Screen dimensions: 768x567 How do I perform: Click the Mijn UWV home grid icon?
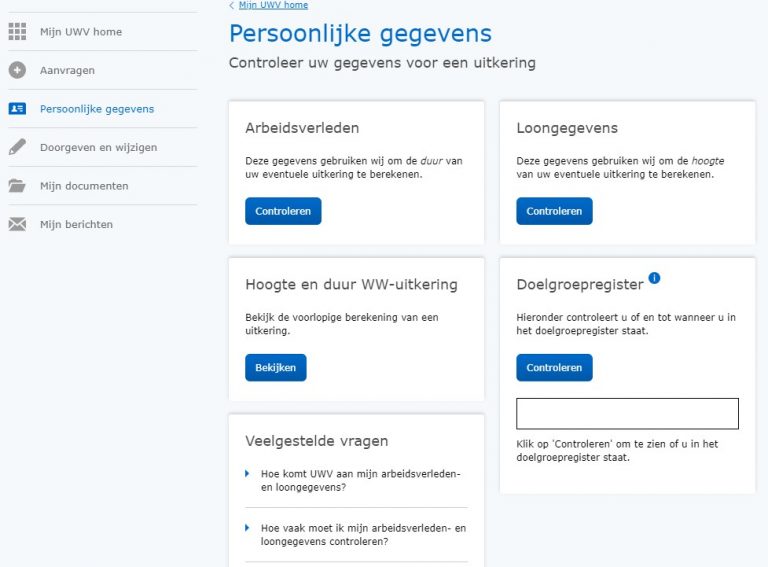click(x=17, y=32)
